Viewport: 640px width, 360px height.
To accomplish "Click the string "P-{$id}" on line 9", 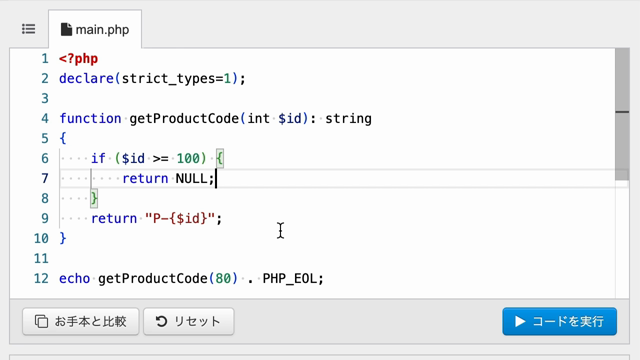I will [180, 218].
